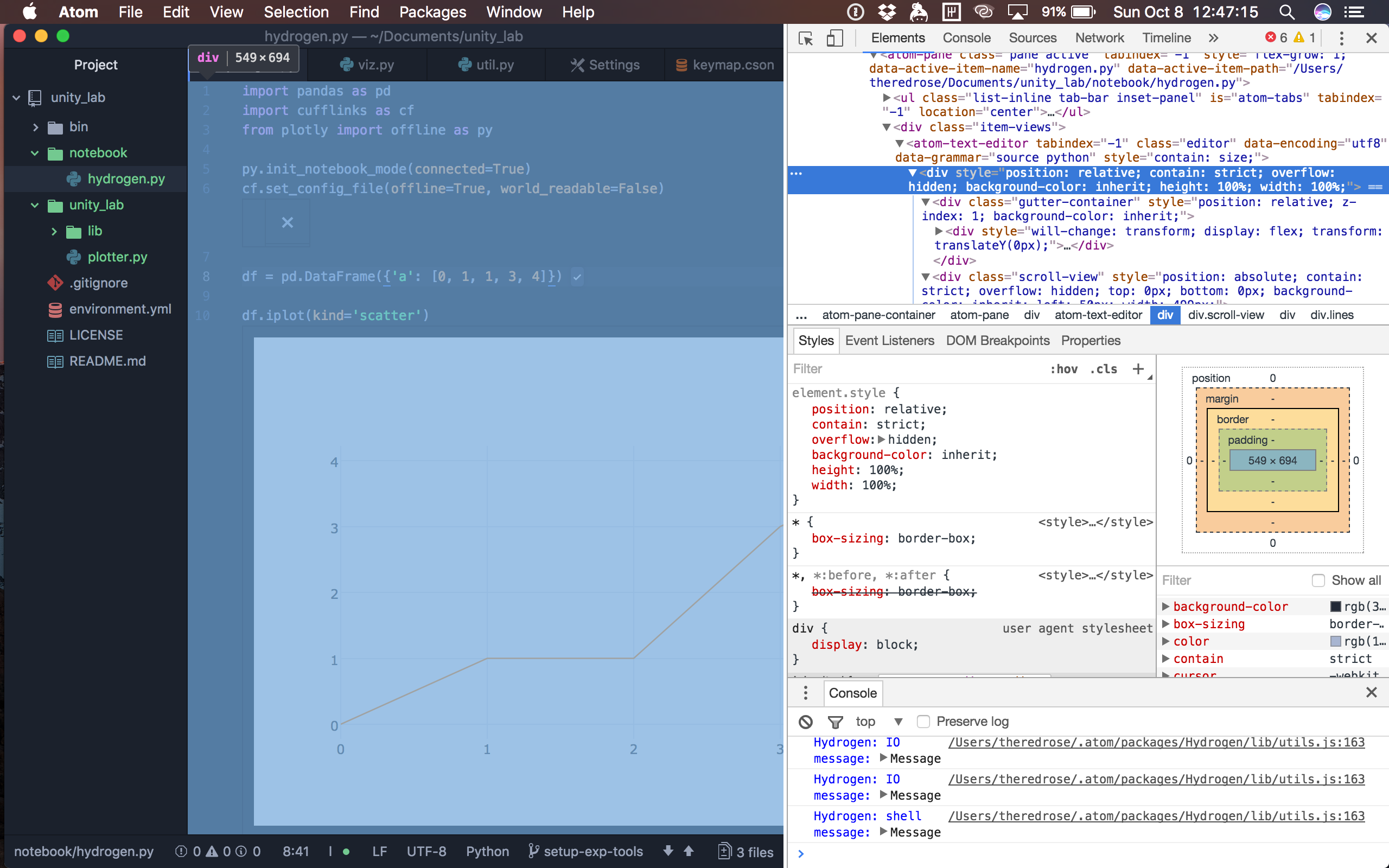Open the Settings tab in Atom
The image size is (1389, 868).
click(605, 65)
